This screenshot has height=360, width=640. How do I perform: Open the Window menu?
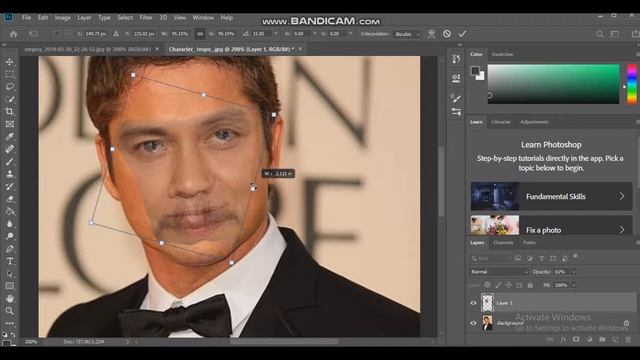click(x=203, y=18)
